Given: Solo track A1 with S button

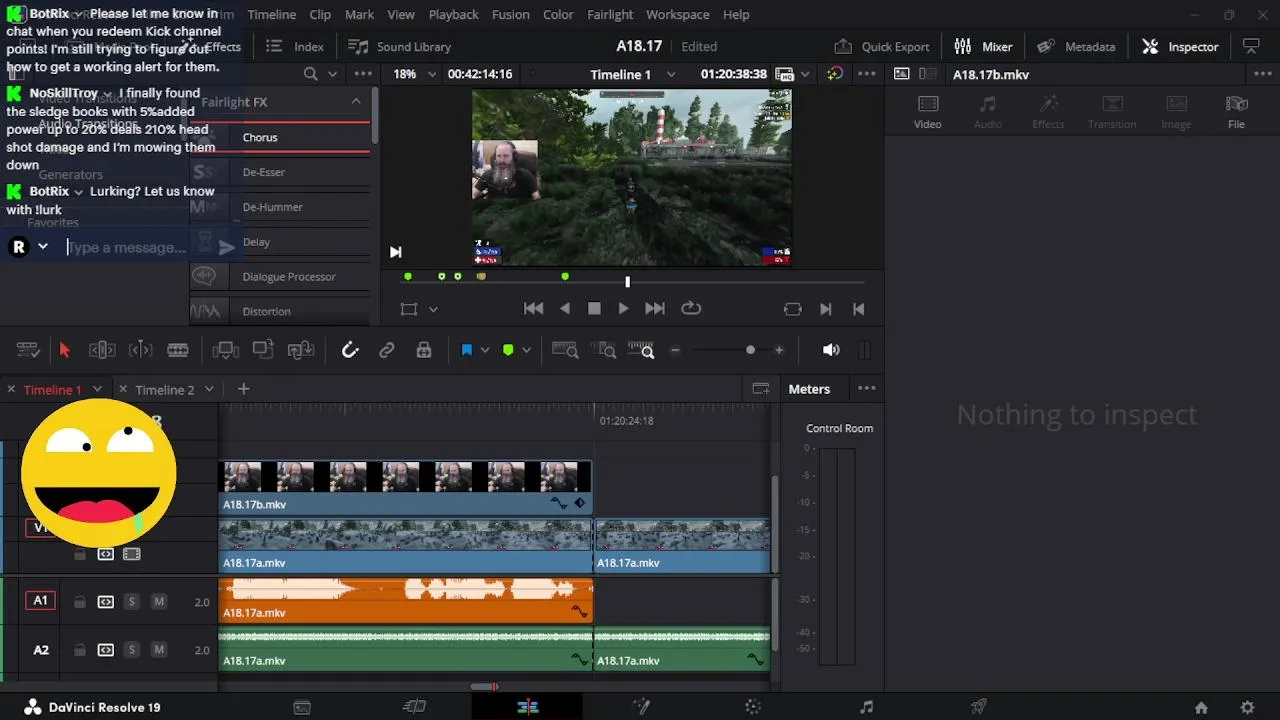Looking at the screenshot, I should tap(131, 602).
